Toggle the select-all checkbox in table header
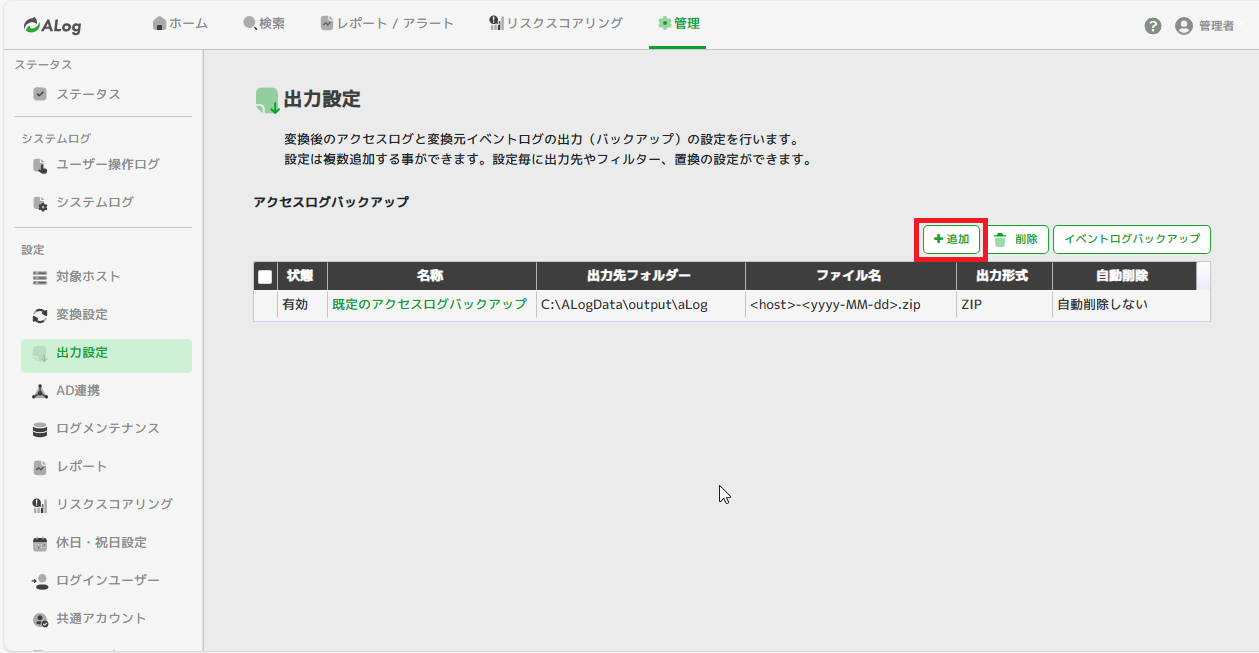 (x=265, y=277)
